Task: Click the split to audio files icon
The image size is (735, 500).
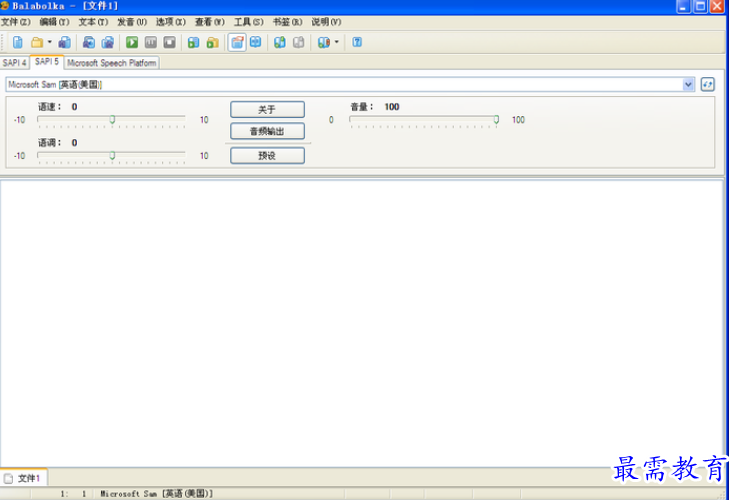Action: click(x=108, y=43)
